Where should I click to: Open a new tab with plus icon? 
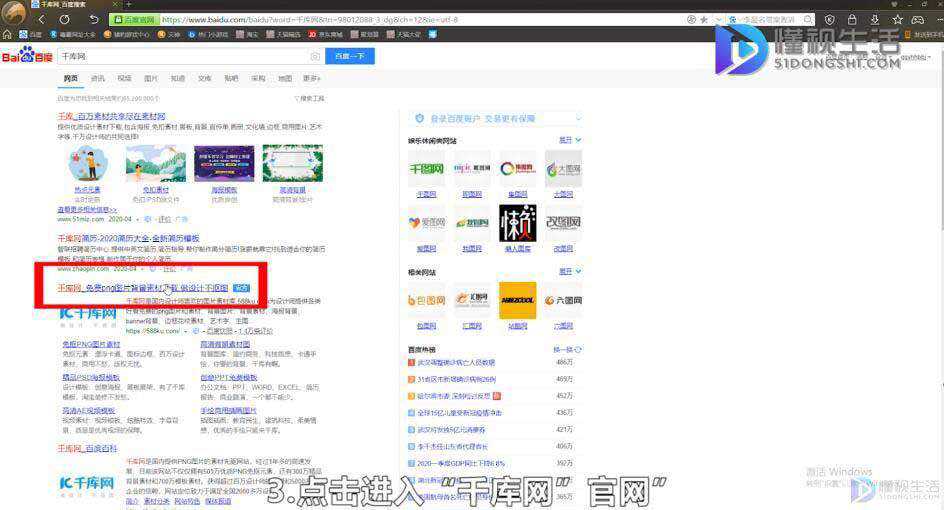128,4
